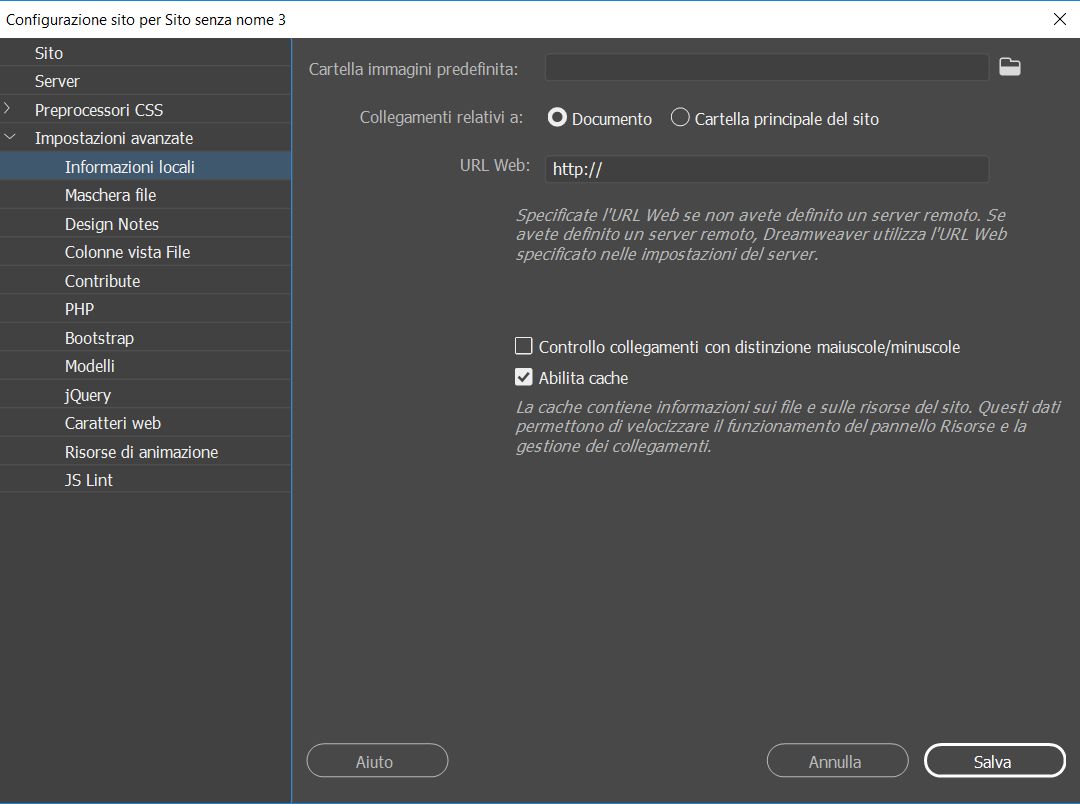The height and width of the screenshot is (804, 1080).
Task: Click inside the URL Web field
Action: tap(766, 169)
